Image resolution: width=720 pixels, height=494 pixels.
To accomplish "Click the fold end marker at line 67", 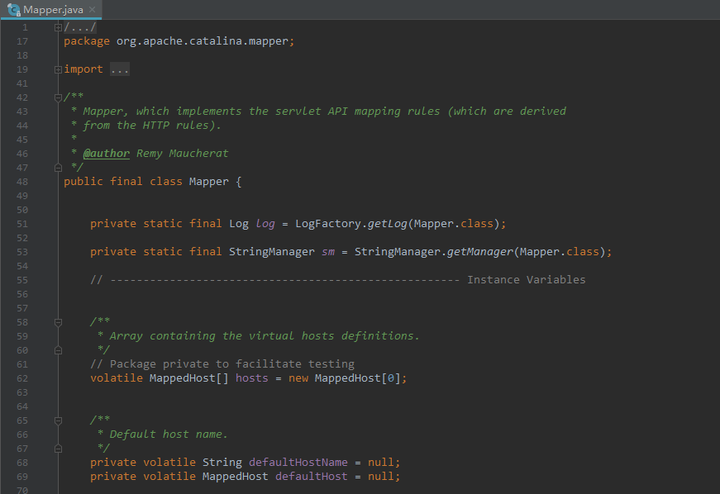I will 58,448.
